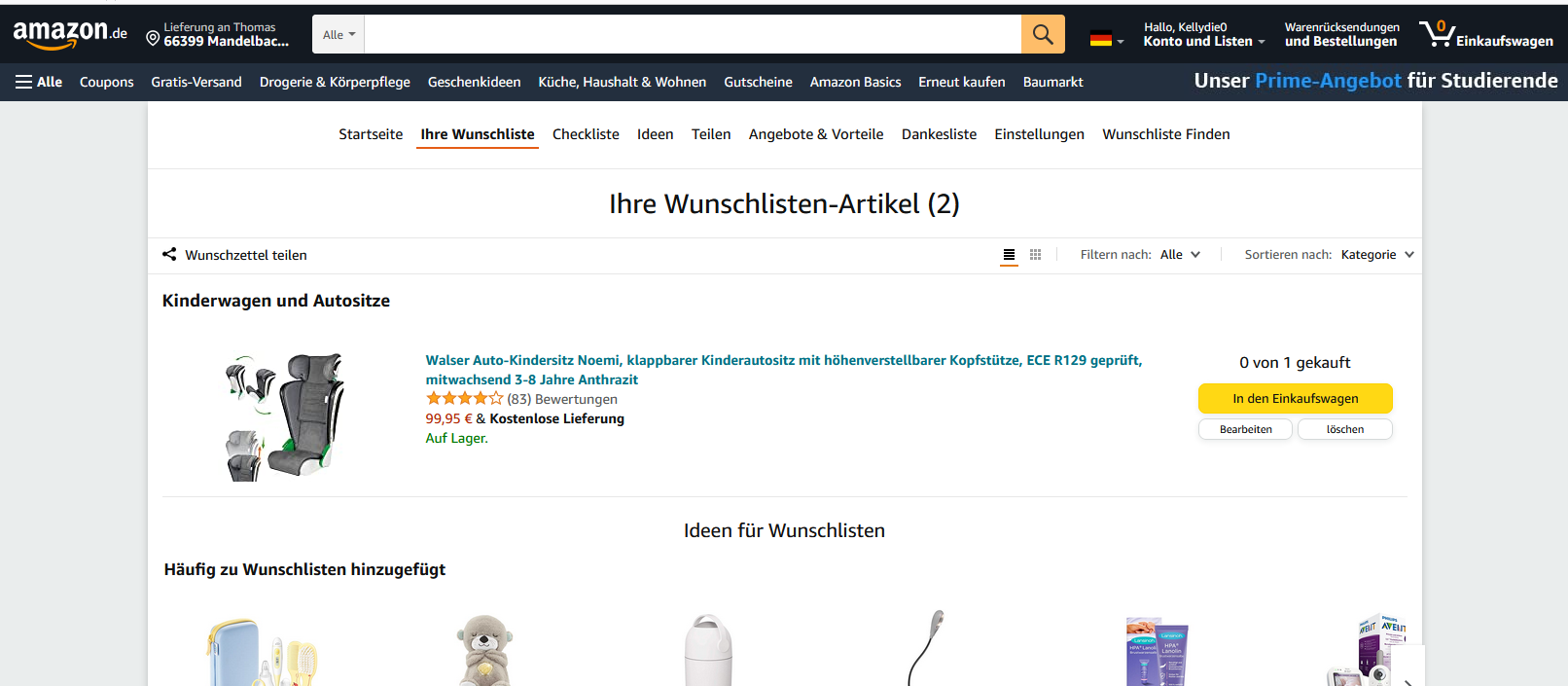Viewport: 1568px width, 686px height.
Task: Click the Walser child seat thumbnail image
Action: tap(284, 416)
